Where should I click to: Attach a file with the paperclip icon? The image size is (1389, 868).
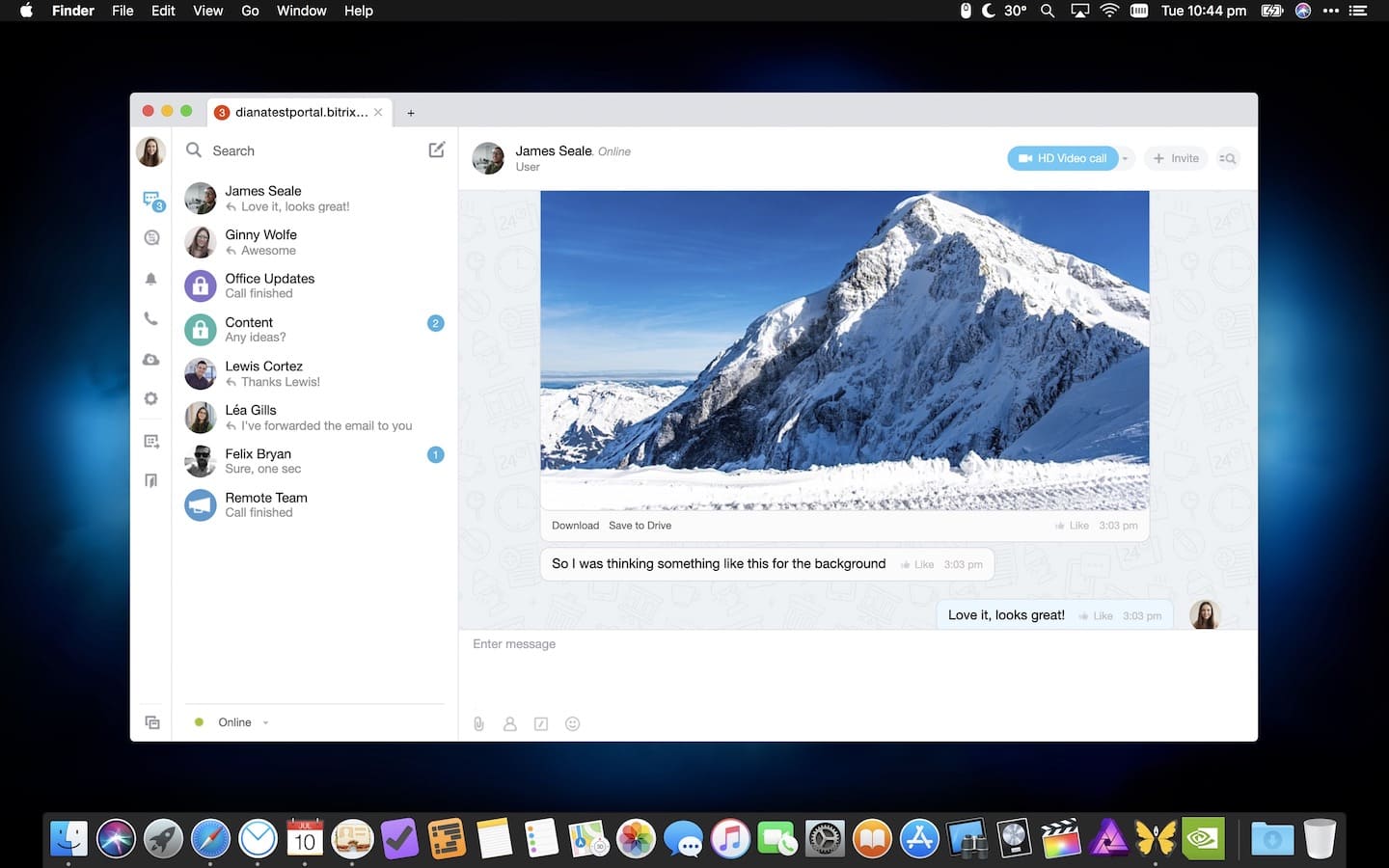click(478, 723)
